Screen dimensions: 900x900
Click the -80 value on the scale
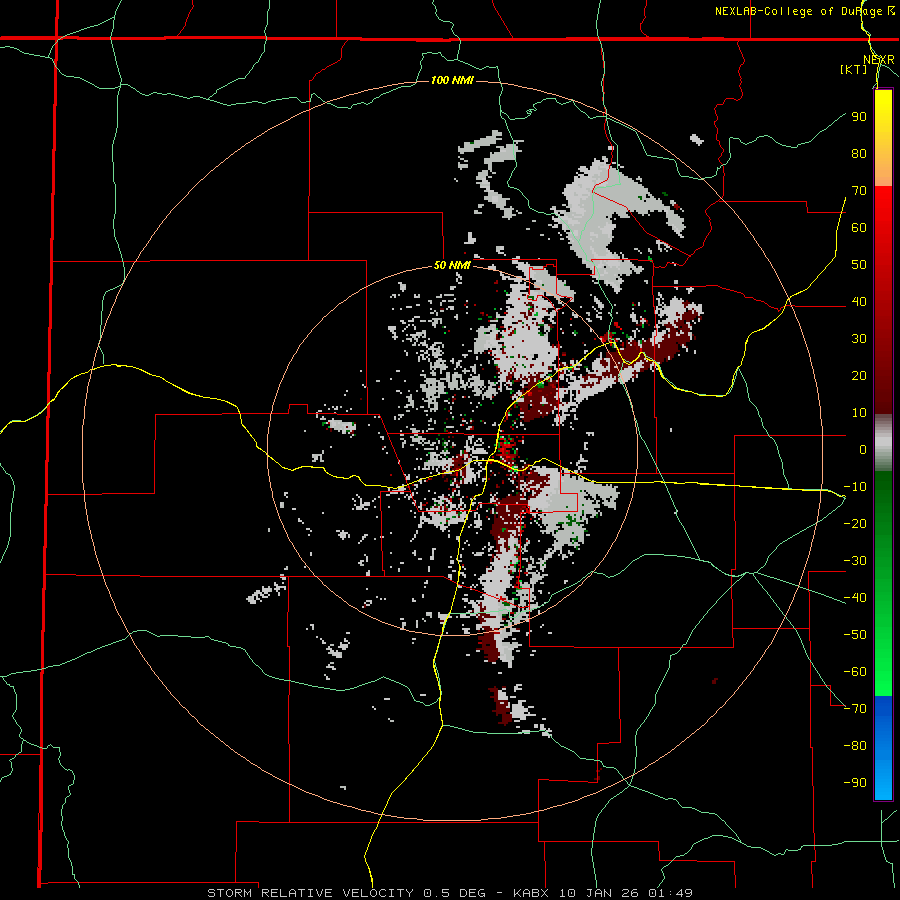(x=855, y=746)
